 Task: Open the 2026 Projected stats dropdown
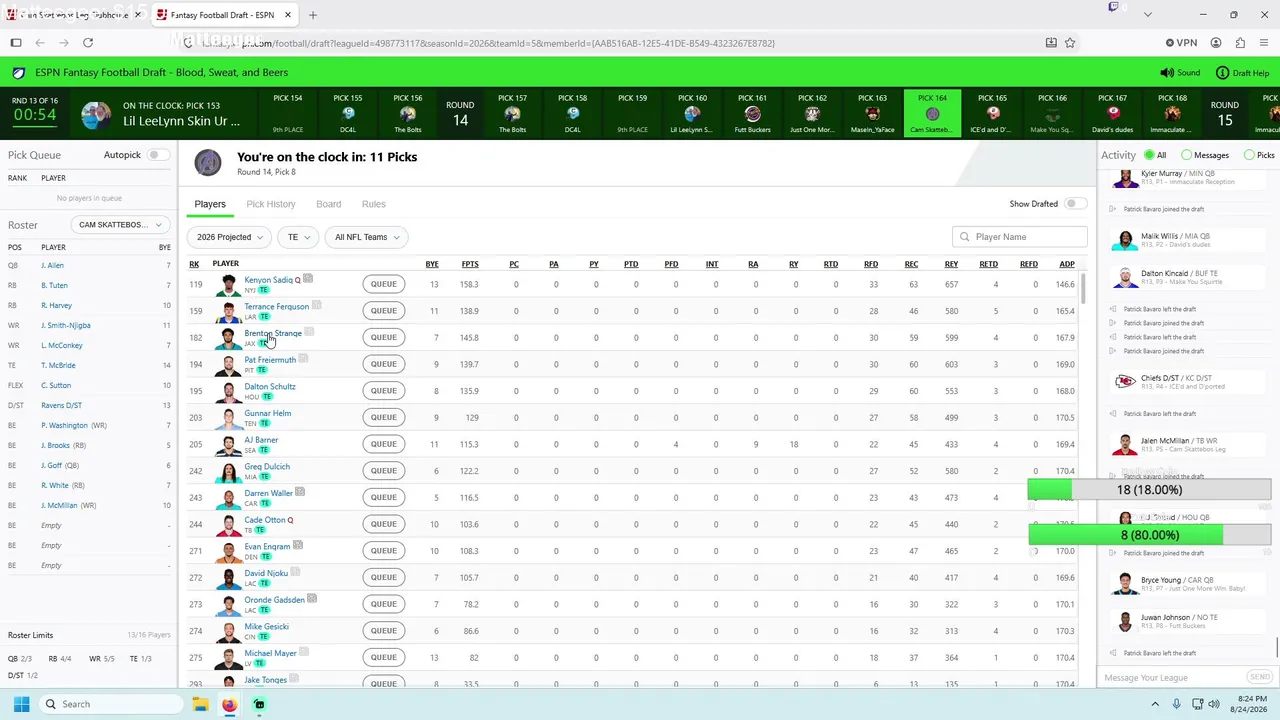(x=229, y=237)
